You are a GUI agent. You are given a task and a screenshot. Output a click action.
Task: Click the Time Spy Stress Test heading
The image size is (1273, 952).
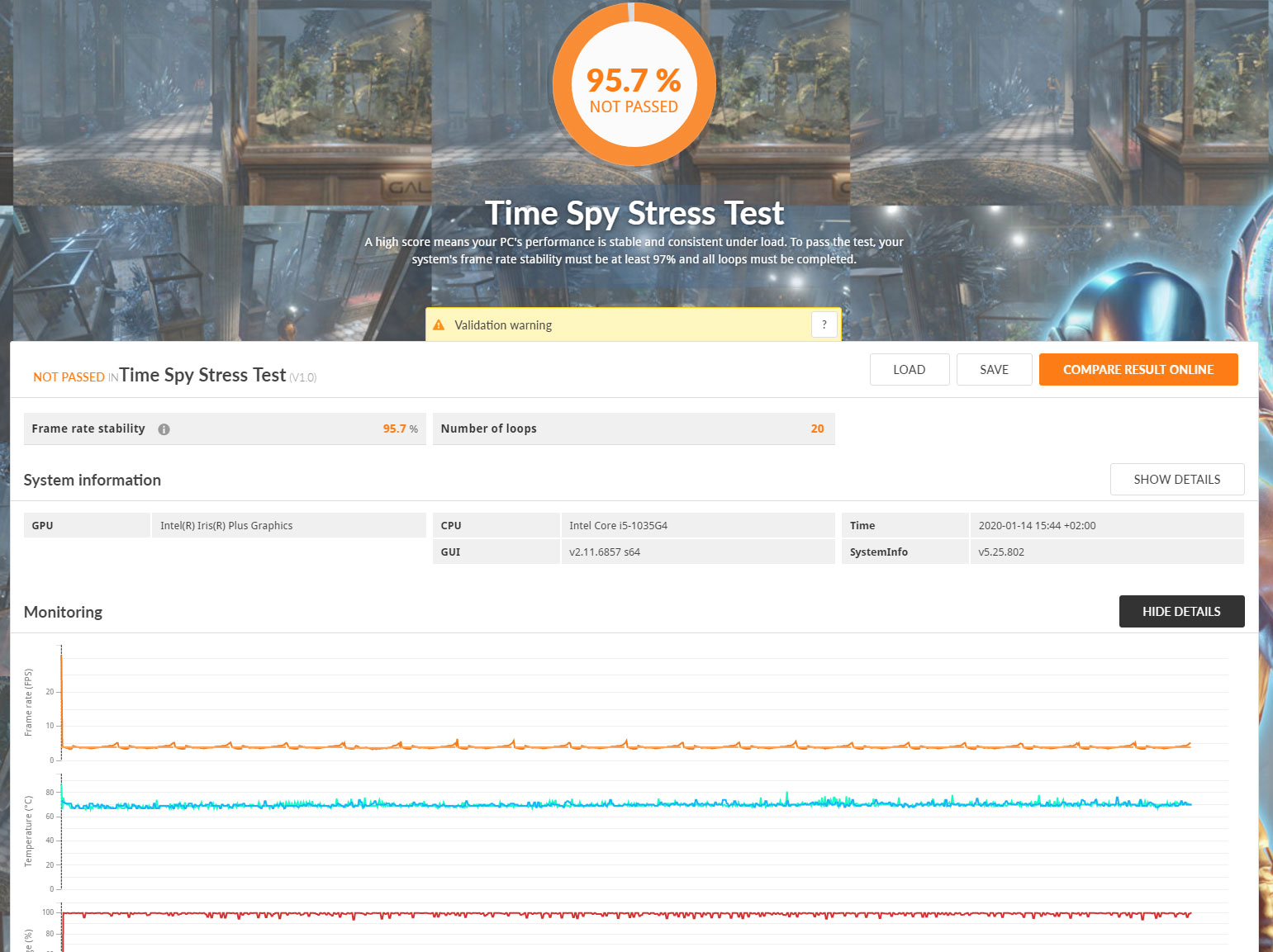(634, 214)
